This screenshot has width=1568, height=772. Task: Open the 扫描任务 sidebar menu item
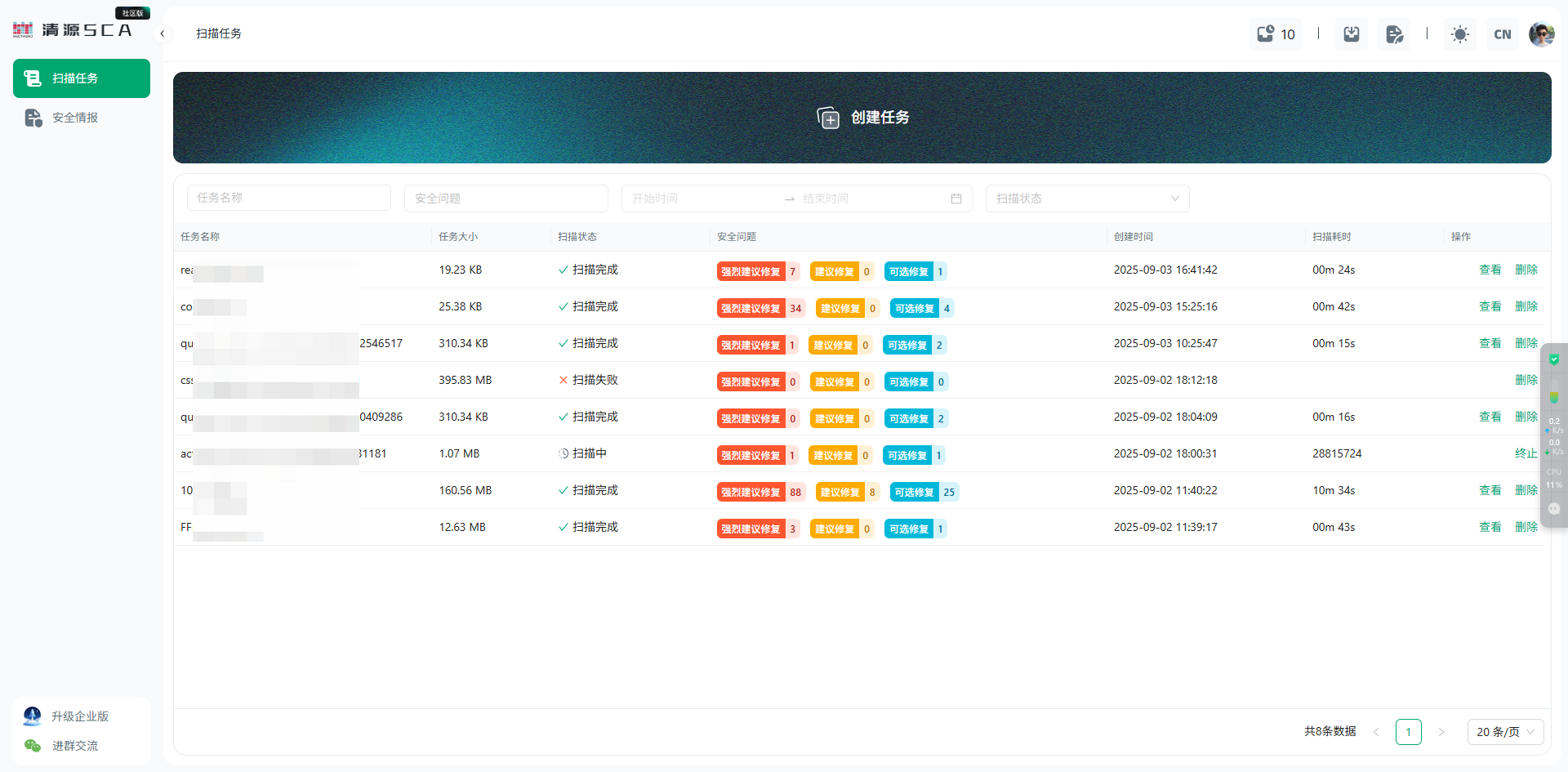82,78
